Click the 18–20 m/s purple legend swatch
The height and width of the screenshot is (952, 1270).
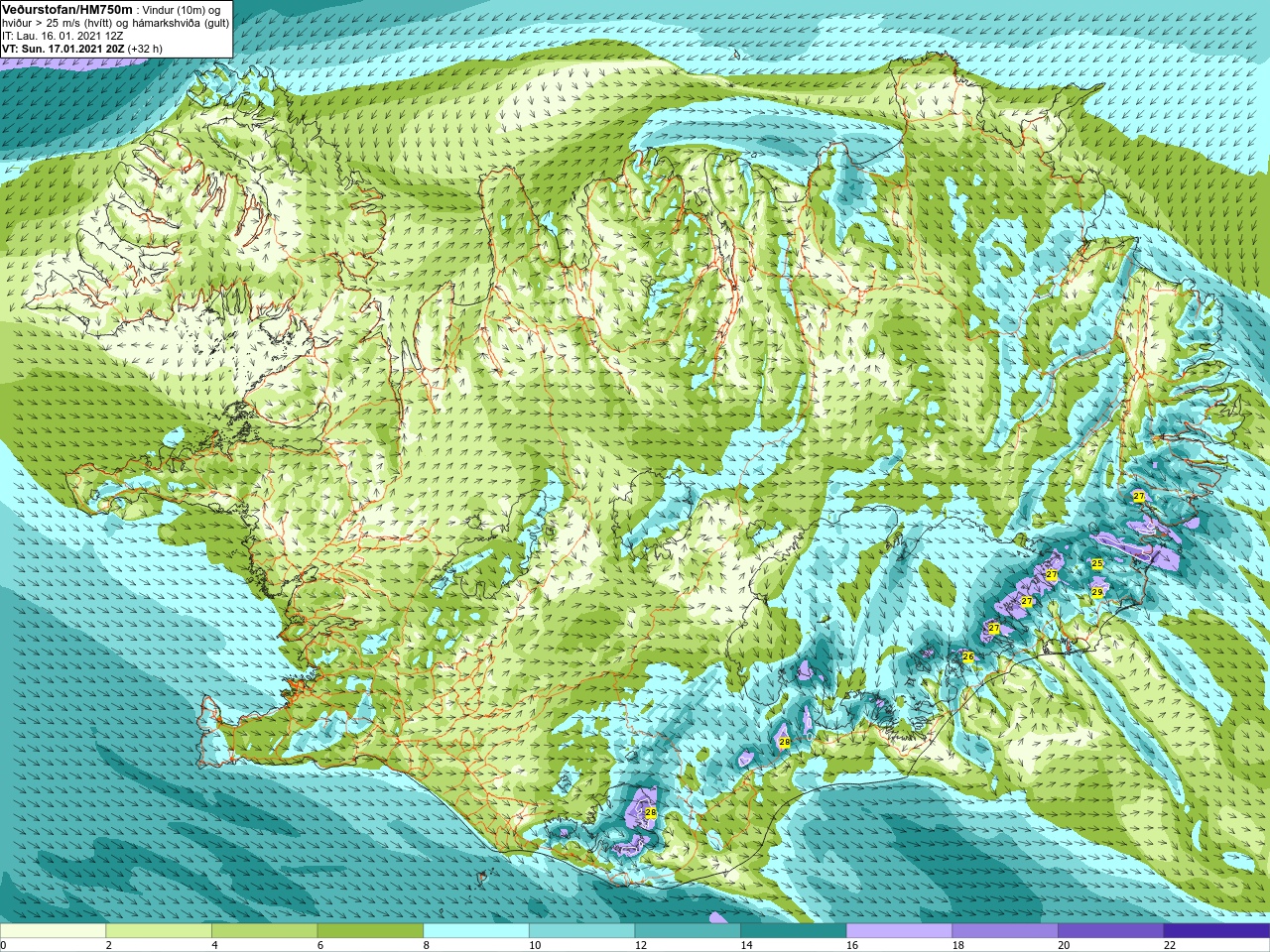coord(1005,931)
